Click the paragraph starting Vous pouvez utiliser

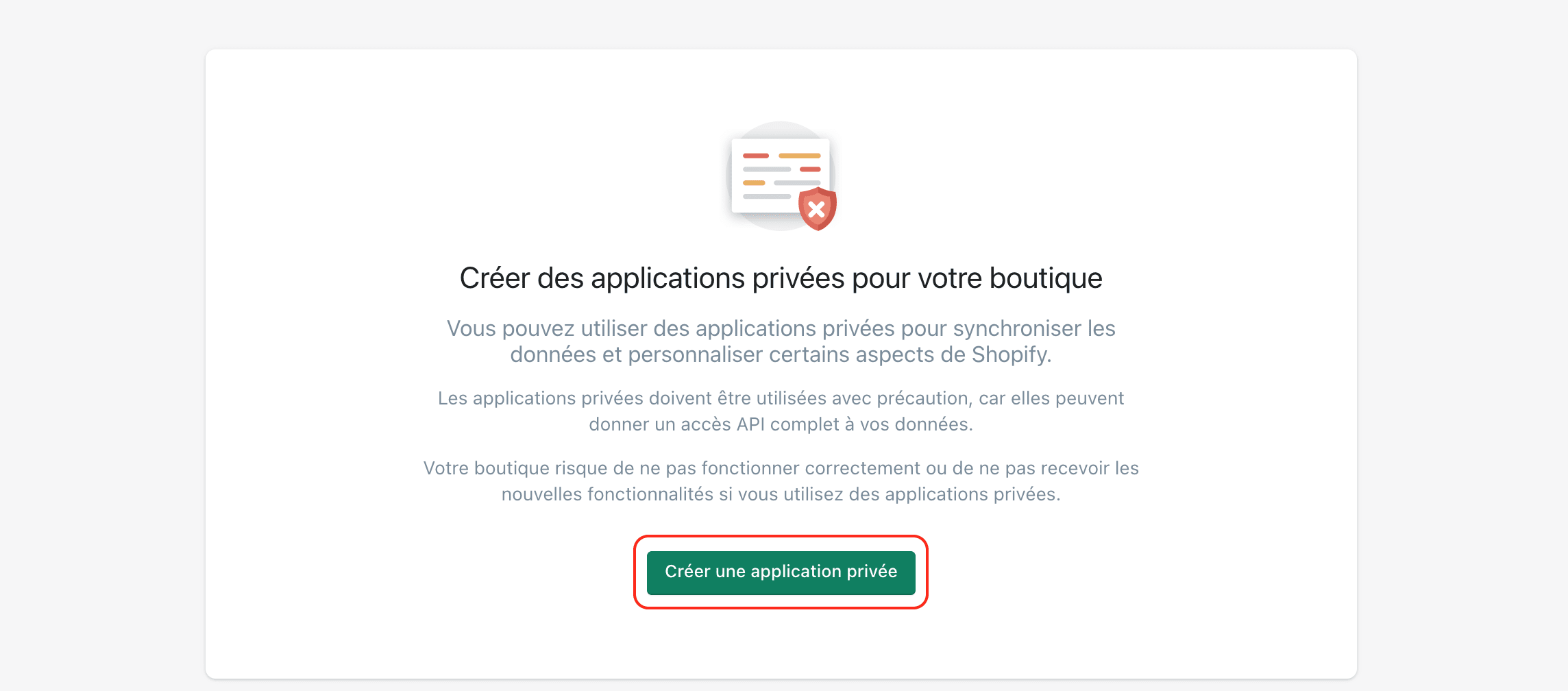[x=781, y=341]
